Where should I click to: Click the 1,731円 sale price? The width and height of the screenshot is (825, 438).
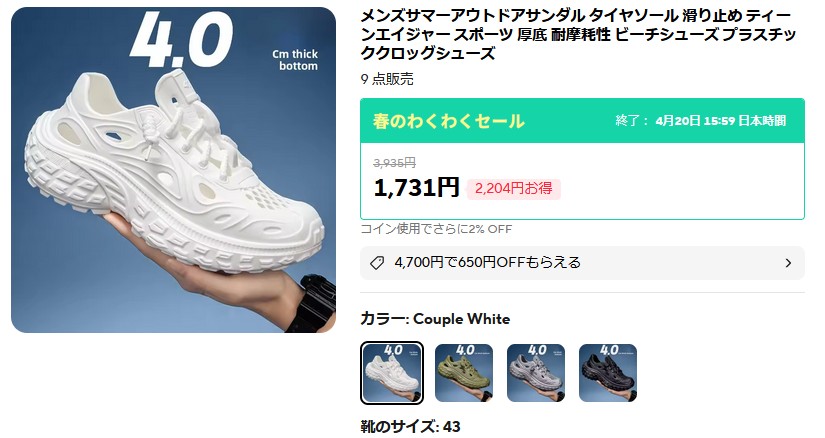416,187
